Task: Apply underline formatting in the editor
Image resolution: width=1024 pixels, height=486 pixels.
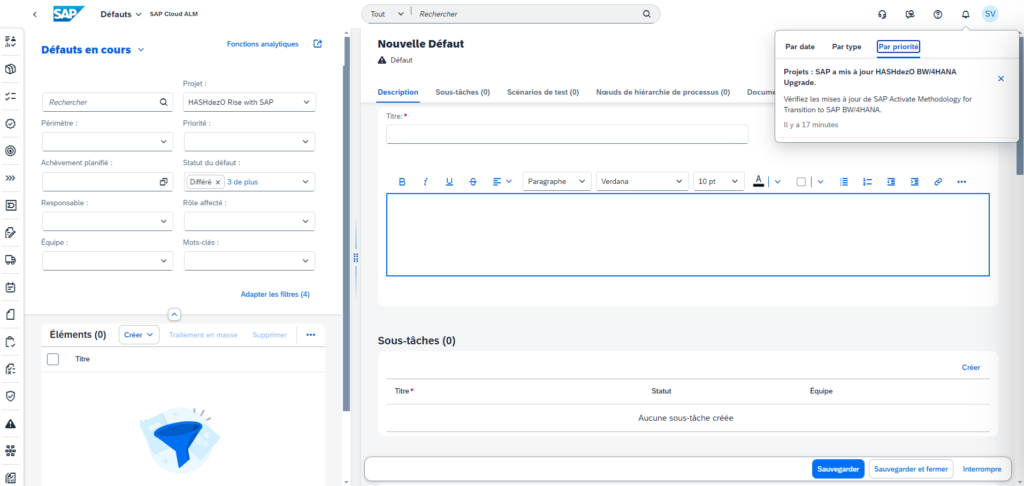Action: tap(449, 182)
